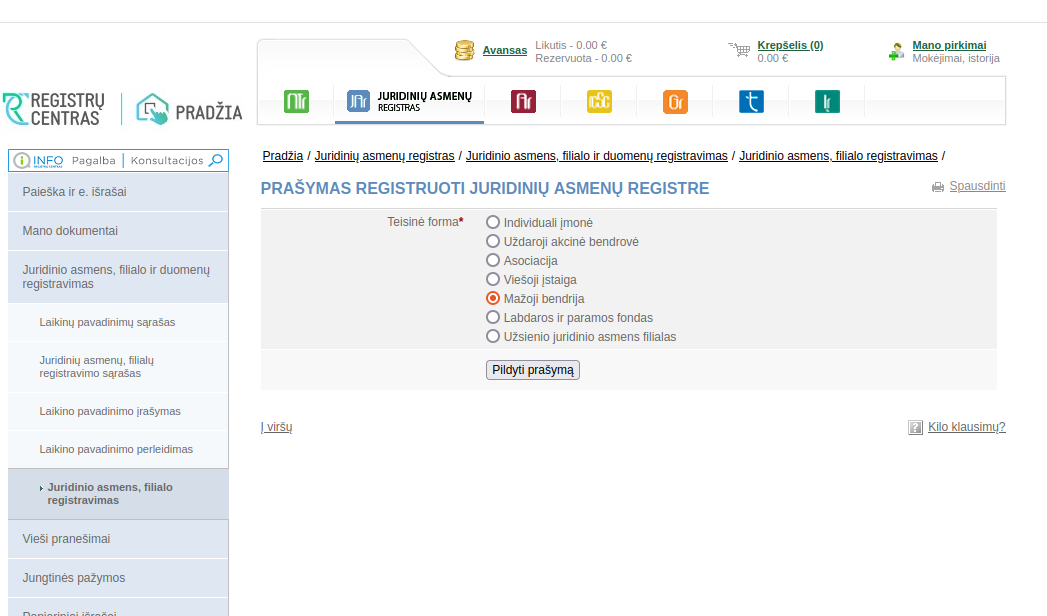Switch to Juridinių asmenų registras tab
Image resolution: width=1047 pixels, height=616 pixels.
[x=409, y=101]
